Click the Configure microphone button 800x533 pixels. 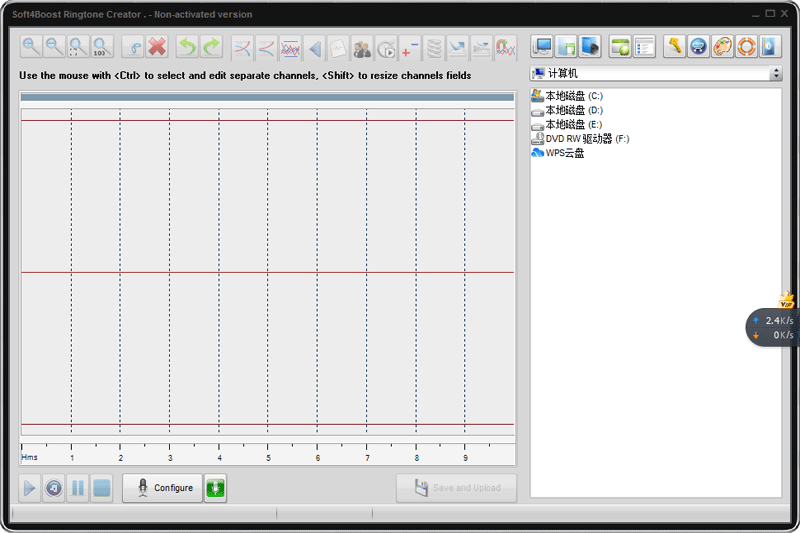click(162, 488)
